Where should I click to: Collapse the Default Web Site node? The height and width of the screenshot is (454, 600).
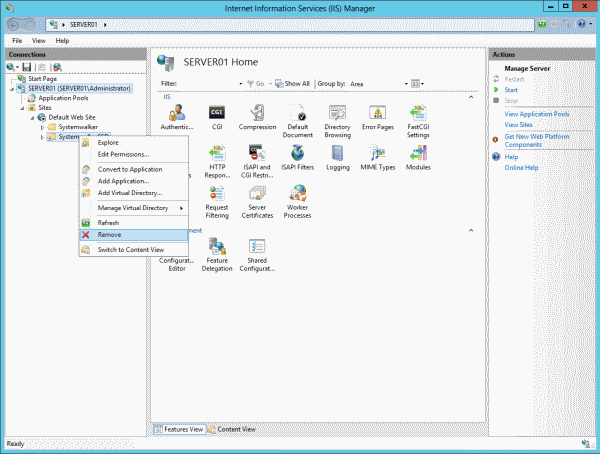point(32,118)
